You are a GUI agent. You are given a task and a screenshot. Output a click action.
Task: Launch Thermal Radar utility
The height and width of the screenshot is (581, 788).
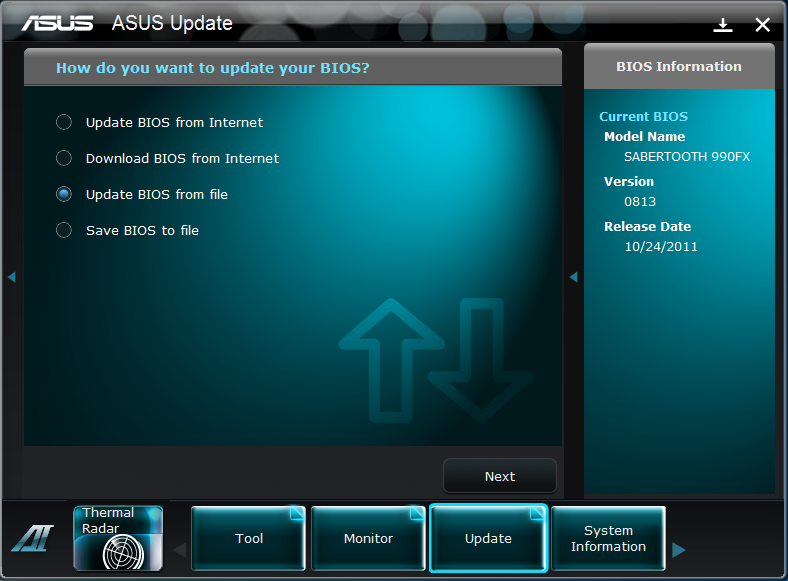coord(118,538)
